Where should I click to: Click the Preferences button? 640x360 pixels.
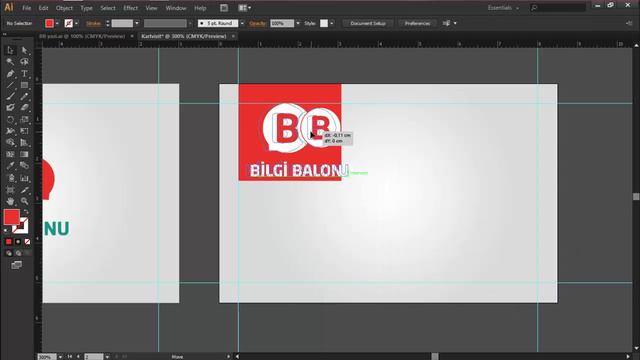point(417,23)
